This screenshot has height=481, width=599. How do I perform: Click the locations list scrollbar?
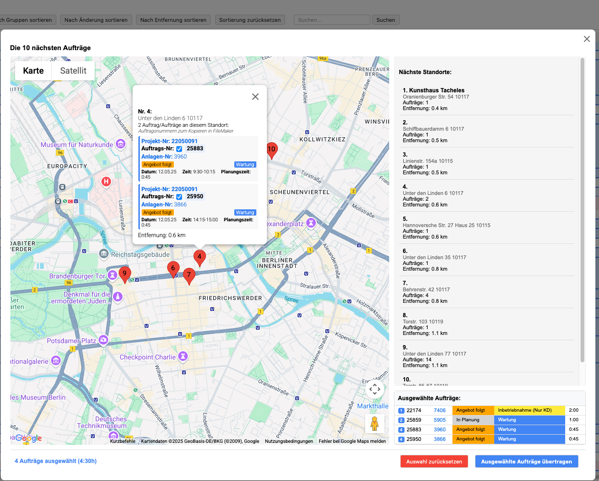pyautogui.click(x=582, y=210)
